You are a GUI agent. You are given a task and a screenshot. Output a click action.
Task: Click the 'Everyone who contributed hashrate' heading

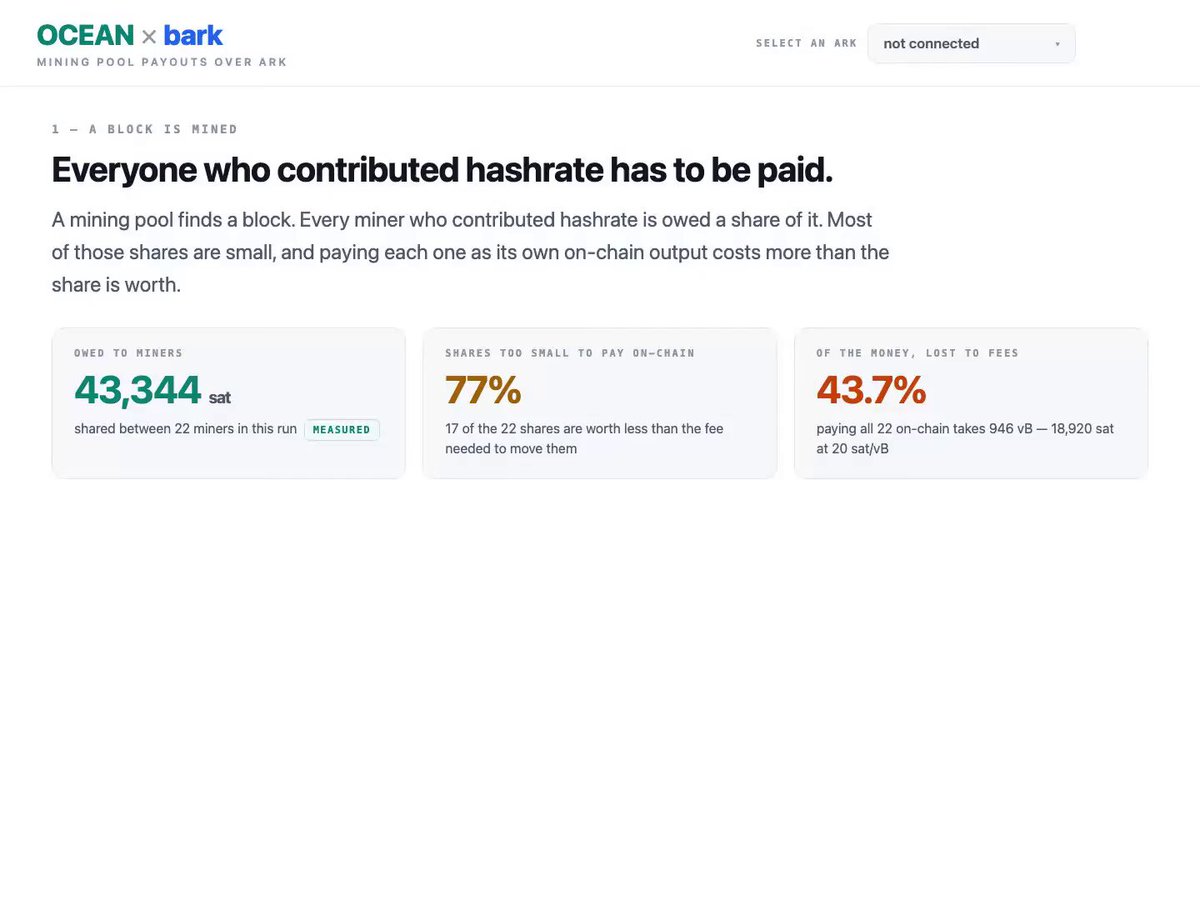[442, 170]
